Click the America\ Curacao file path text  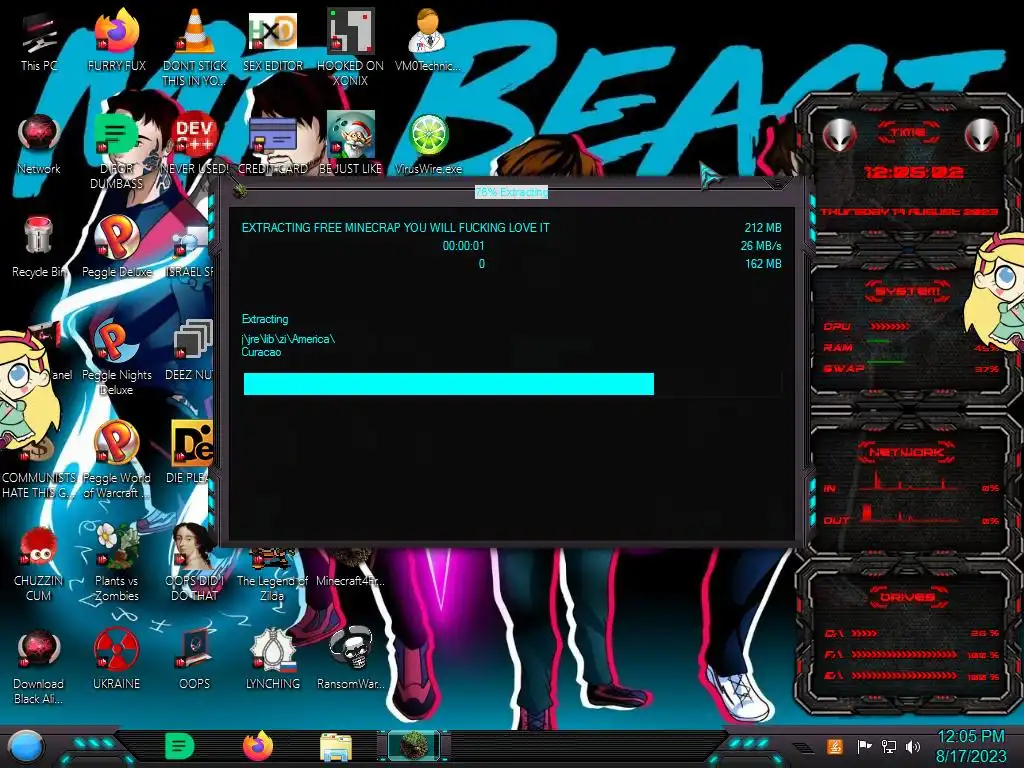point(288,345)
